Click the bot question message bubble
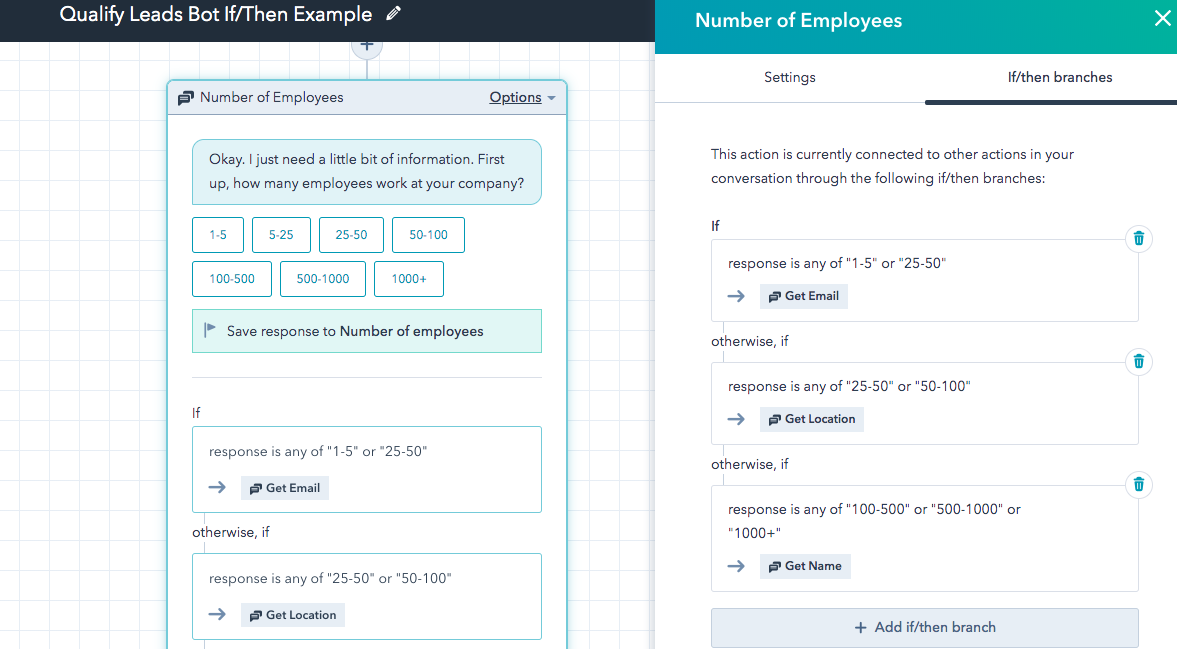 point(366,172)
